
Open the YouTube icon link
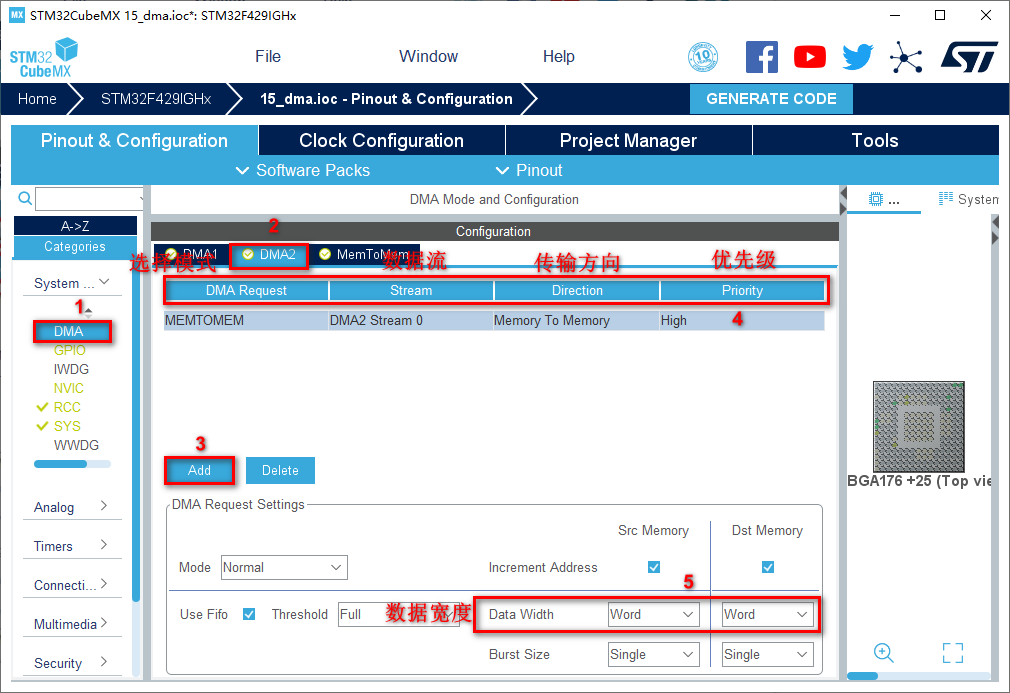pos(809,57)
